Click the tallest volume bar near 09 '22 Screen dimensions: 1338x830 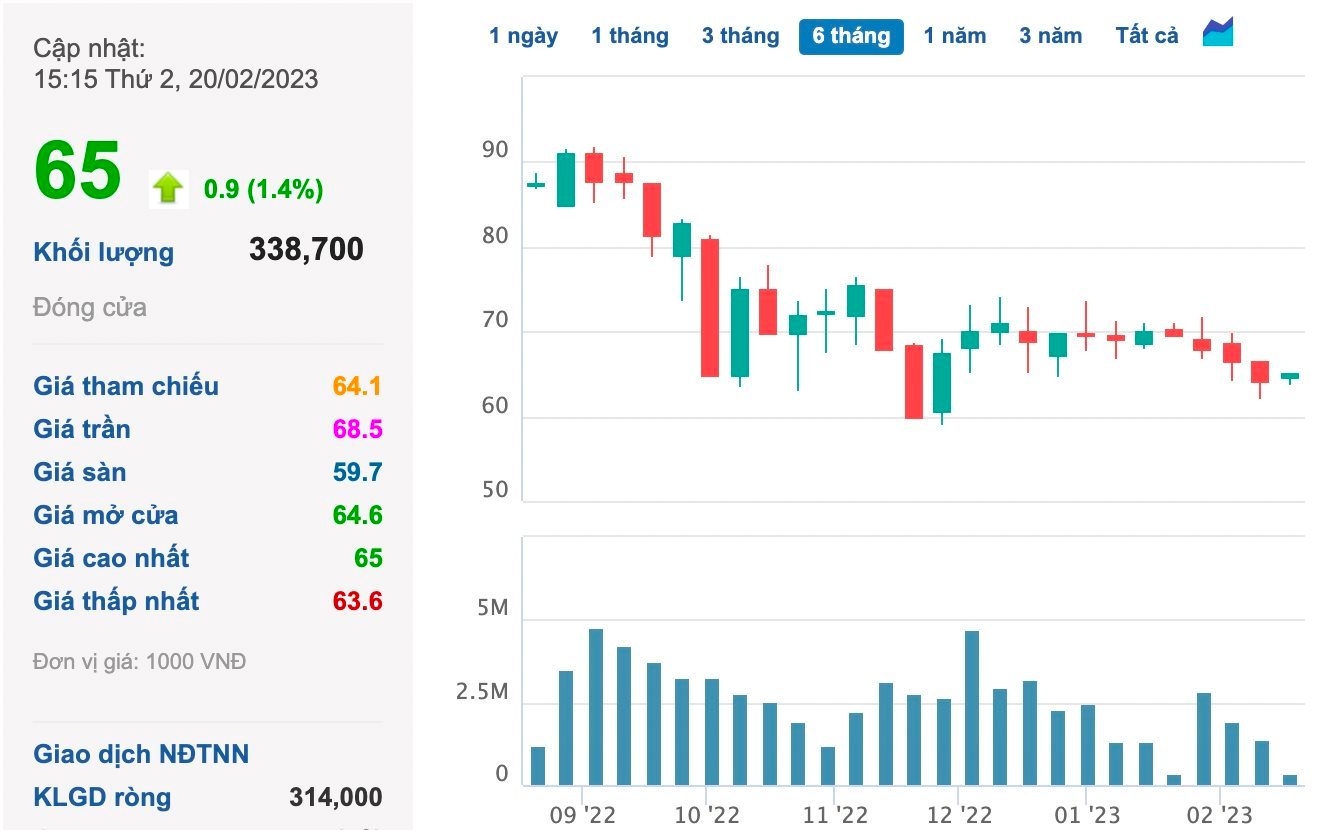click(596, 707)
